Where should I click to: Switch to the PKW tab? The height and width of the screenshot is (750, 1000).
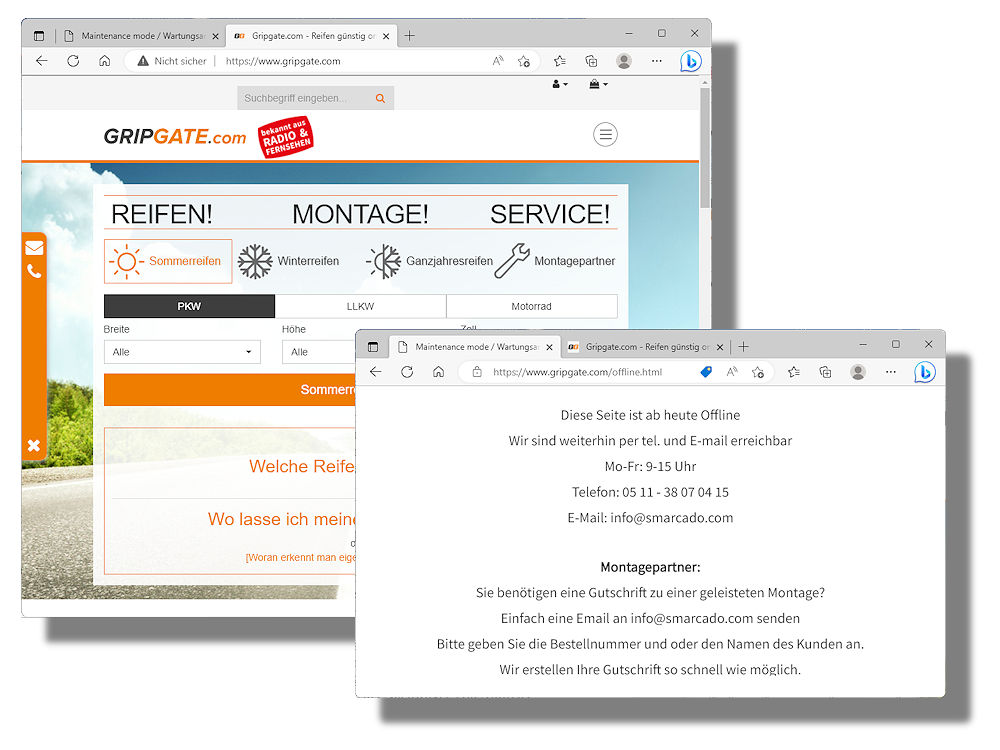189,306
